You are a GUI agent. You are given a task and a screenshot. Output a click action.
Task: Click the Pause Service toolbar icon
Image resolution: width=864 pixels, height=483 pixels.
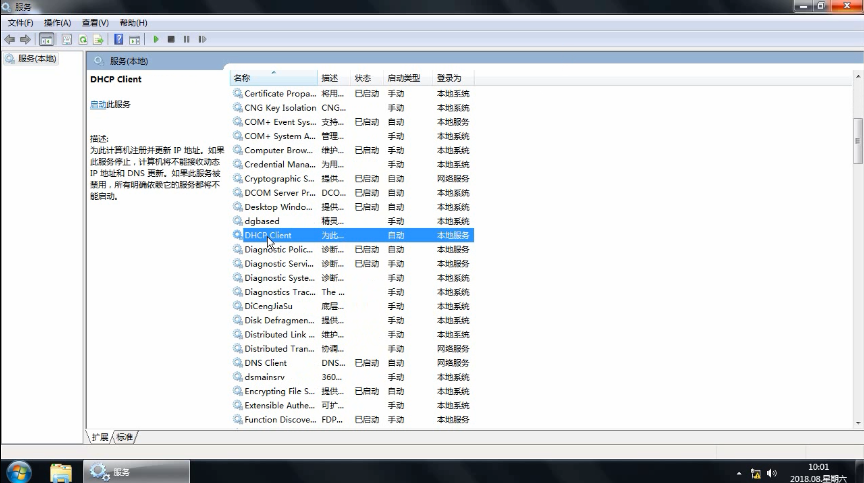tap(186, 39)
